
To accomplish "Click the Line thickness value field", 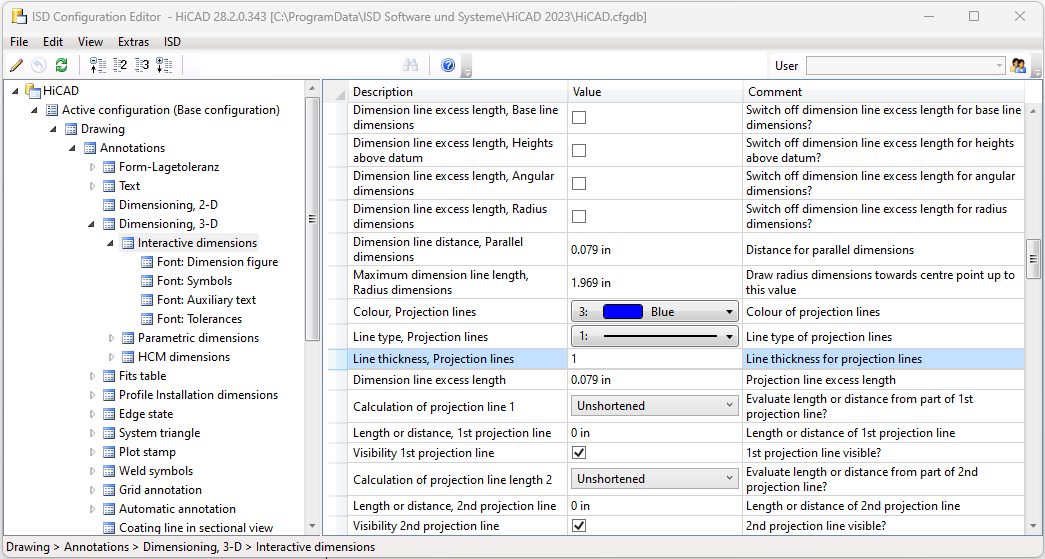I will point(655,359).
